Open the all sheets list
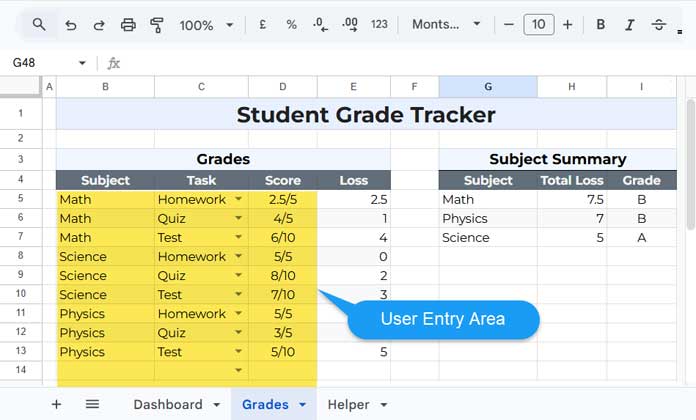The height and width of the screenshot is (420, 696). click(92, 404)
